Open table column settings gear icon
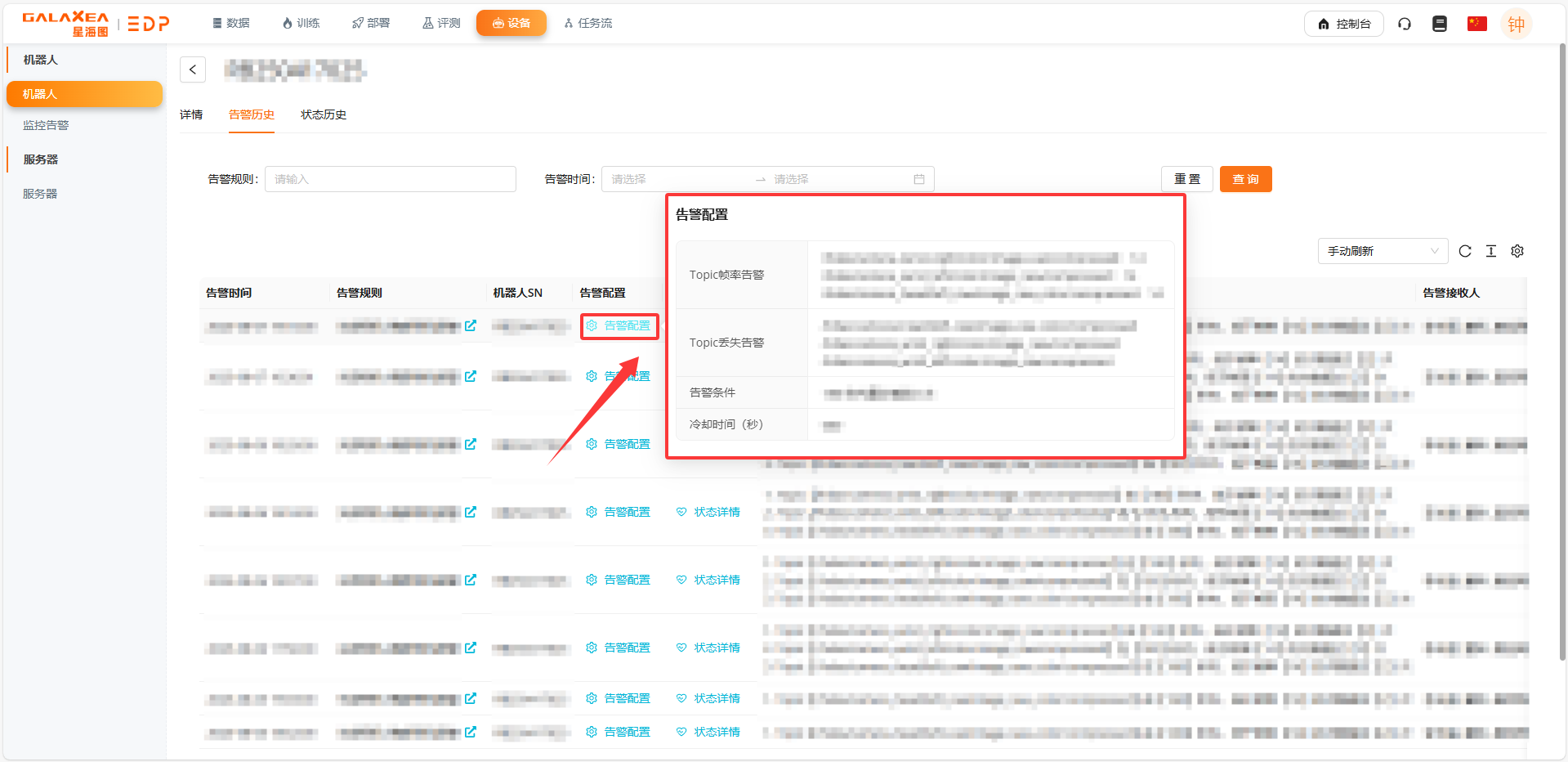 [x=1517, y=251]
